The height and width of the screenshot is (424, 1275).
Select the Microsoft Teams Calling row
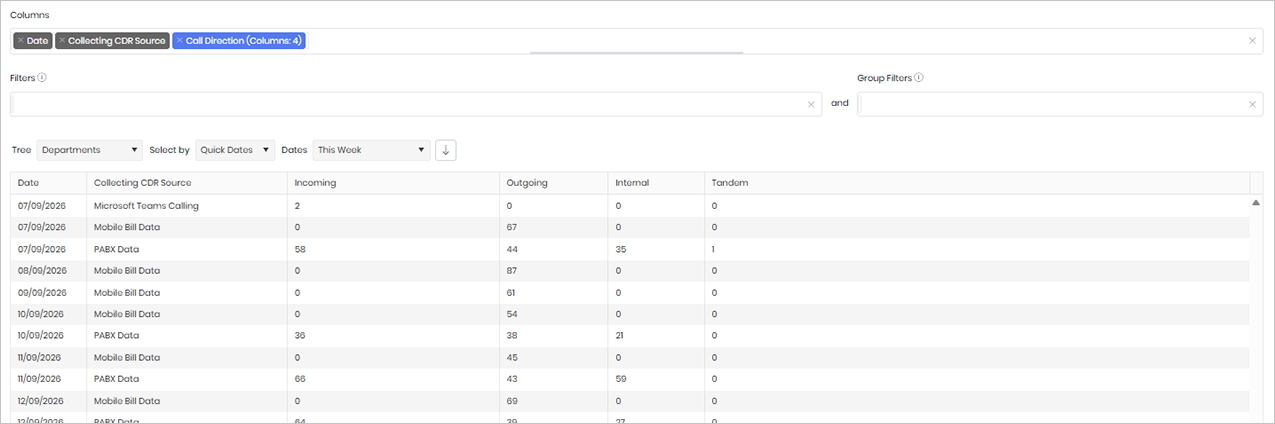pos(630,206)
